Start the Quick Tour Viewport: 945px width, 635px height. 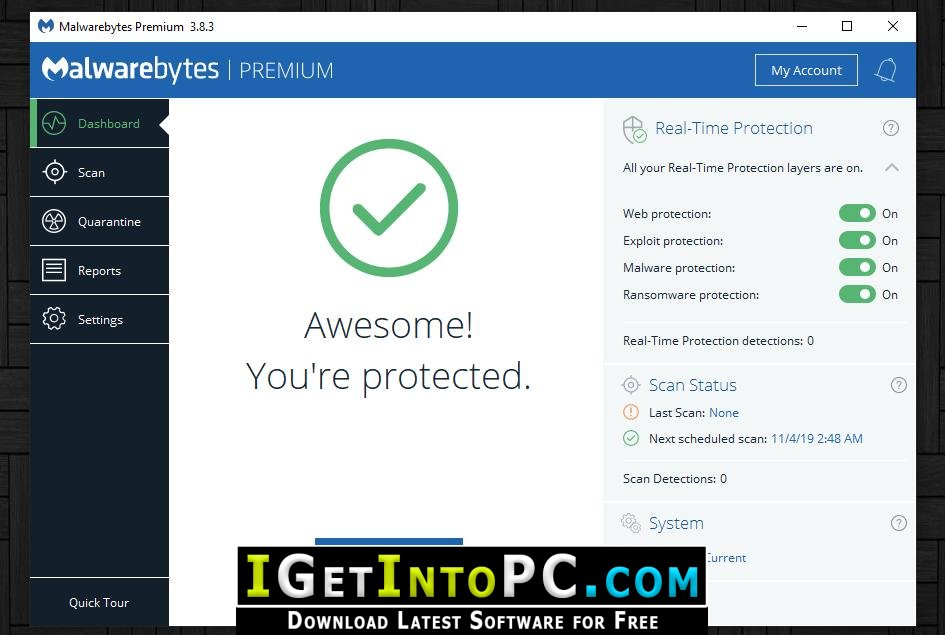click(x=99, y=602)
